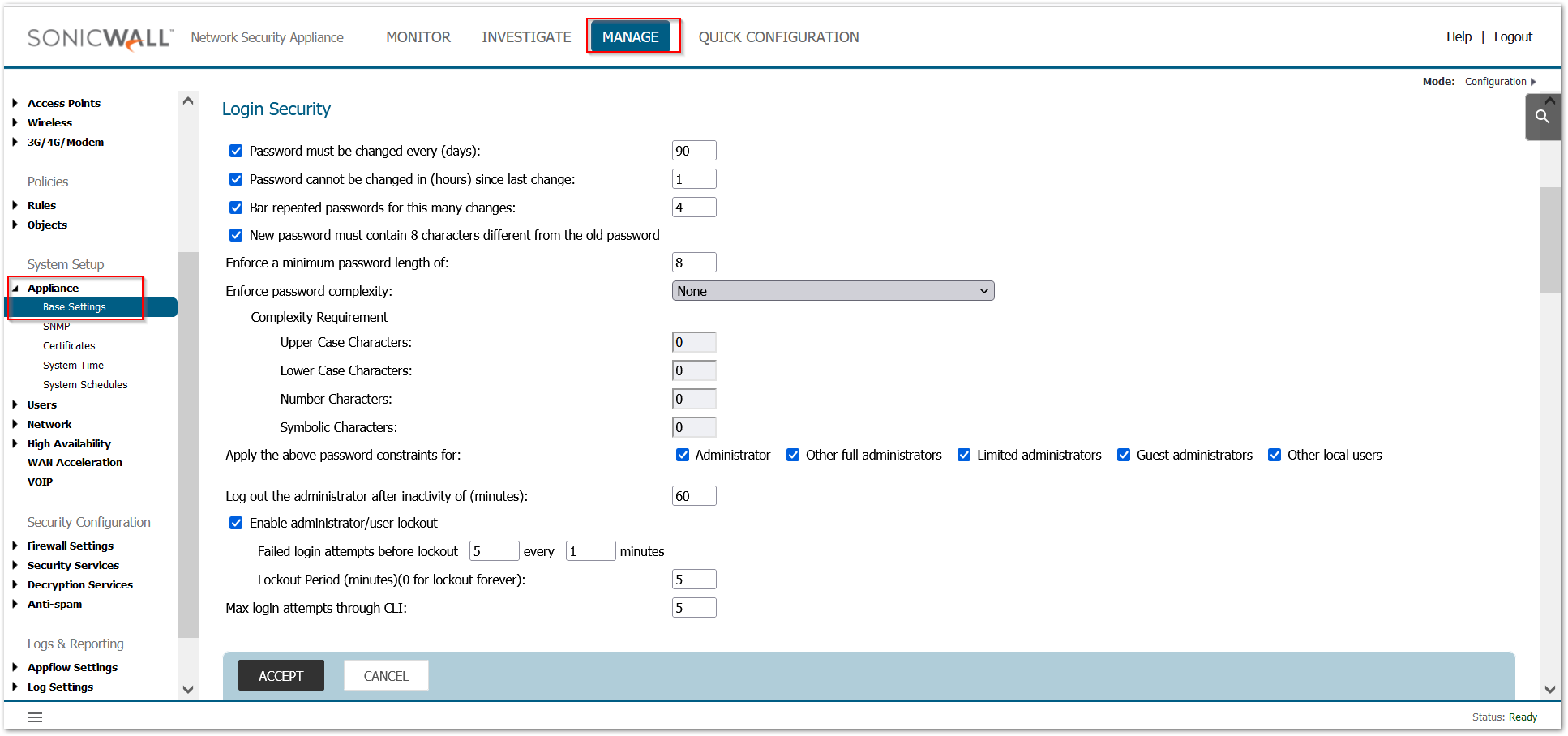
Task: Click Symbolic Characters field
Action: pos(694,427)
